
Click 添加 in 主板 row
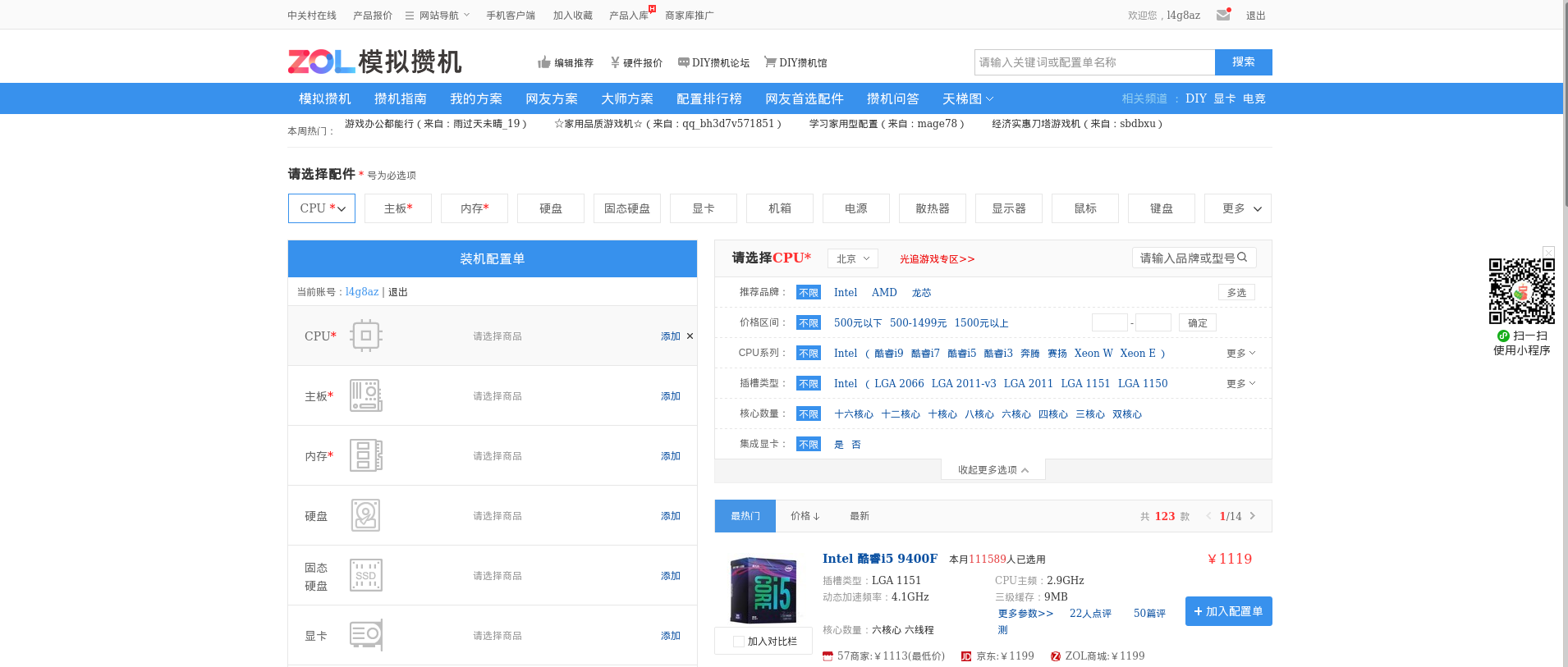671,396
